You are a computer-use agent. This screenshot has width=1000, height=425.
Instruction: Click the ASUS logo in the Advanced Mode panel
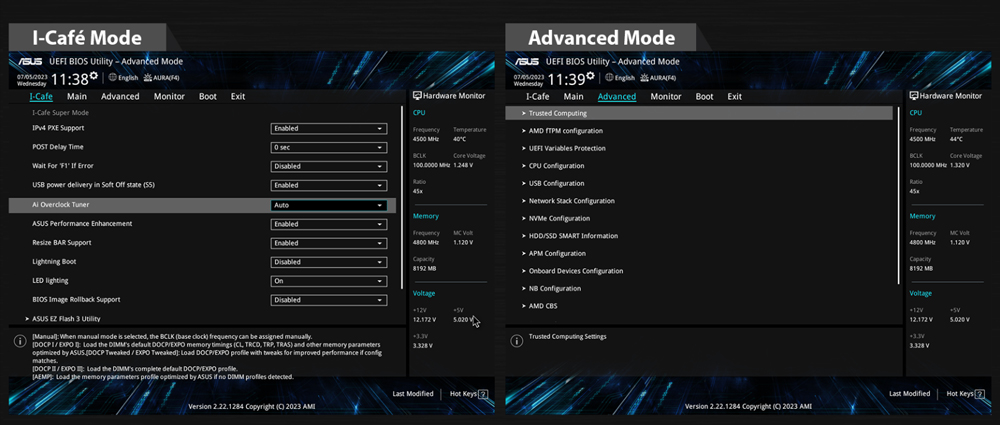(530, 62)
